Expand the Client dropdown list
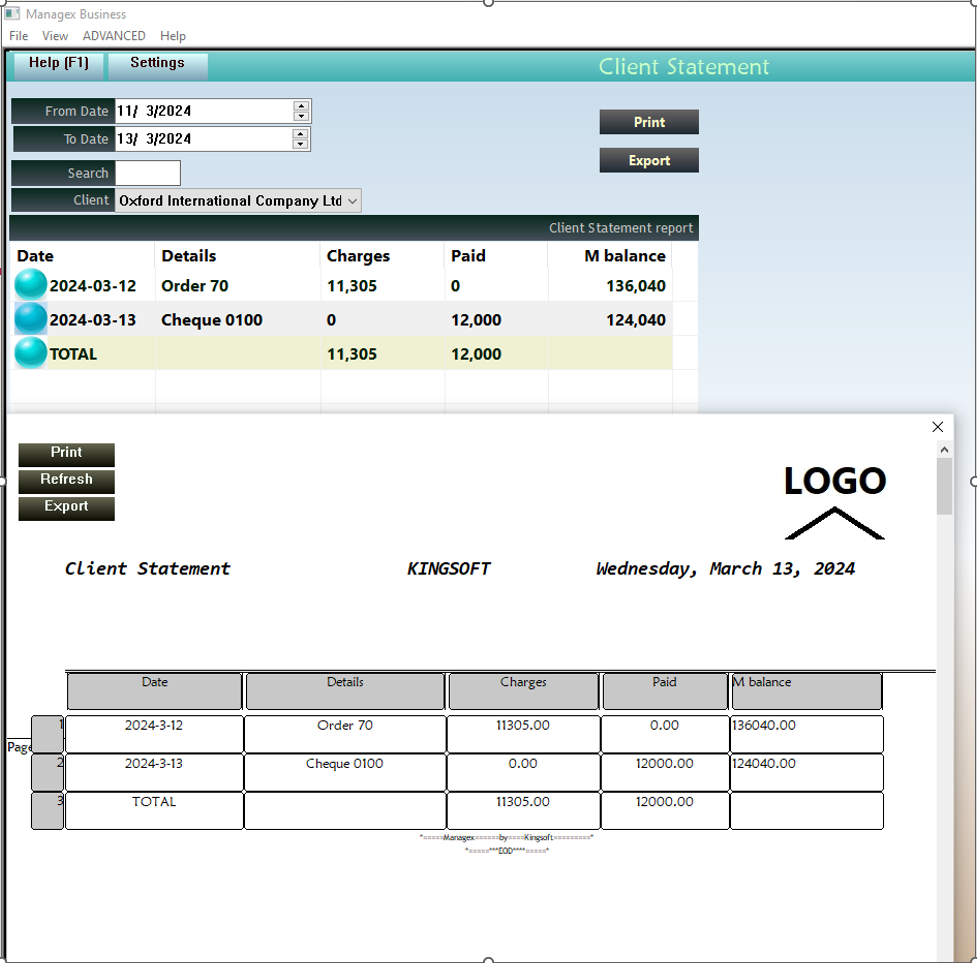The width and height of the screenshot is (977, 963). (352, 201)
